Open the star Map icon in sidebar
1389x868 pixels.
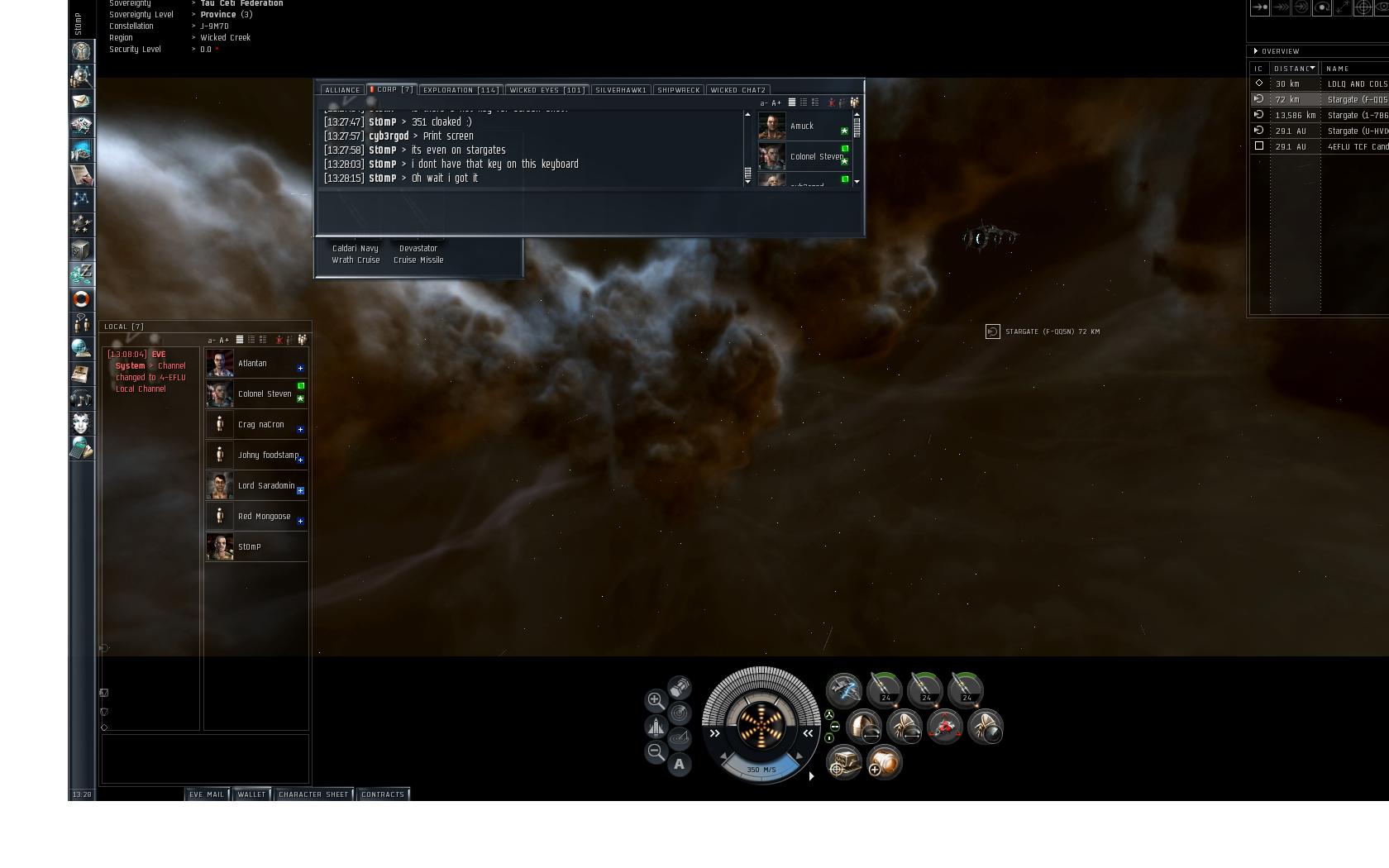(81, 200)
